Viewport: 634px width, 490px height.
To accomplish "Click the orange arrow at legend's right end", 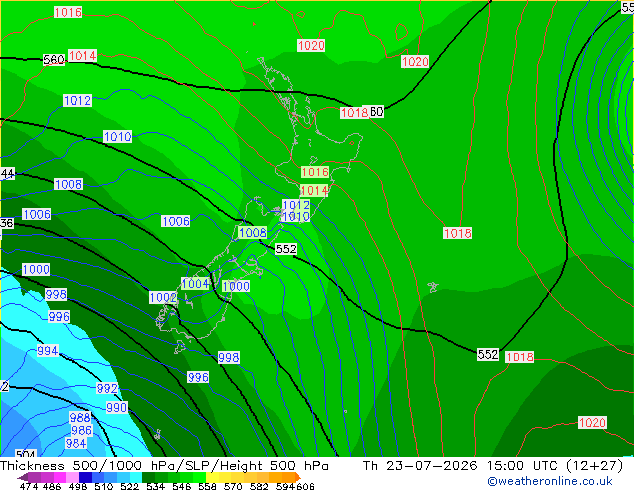I will click(298, 477).
